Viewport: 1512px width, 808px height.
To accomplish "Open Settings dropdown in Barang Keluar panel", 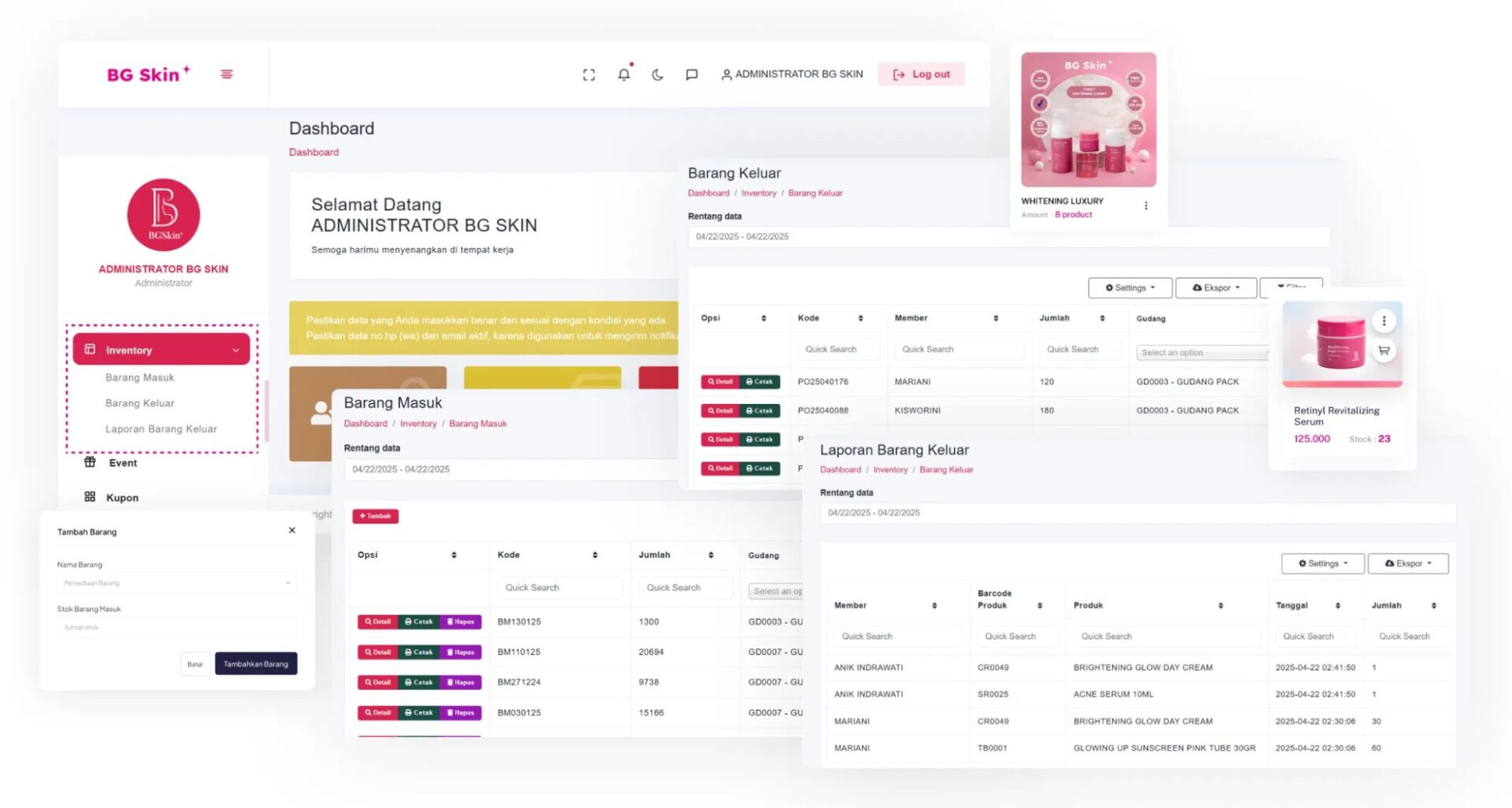I will (1130, 288).
